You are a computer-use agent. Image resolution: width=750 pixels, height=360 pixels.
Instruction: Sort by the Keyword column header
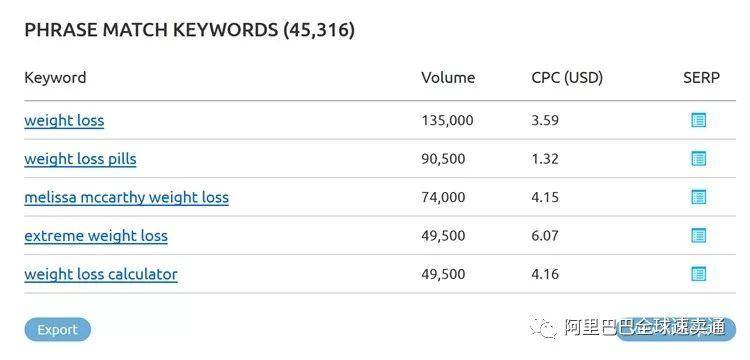pos(55,77)
